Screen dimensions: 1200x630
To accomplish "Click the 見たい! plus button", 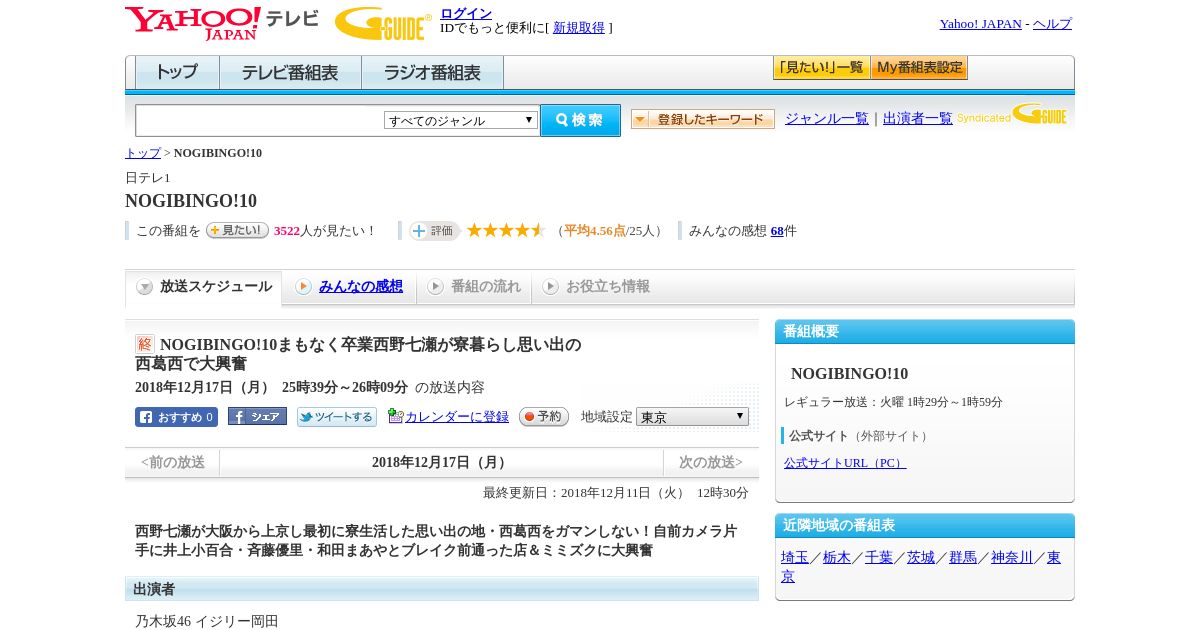I will click(x=237, y=230).
